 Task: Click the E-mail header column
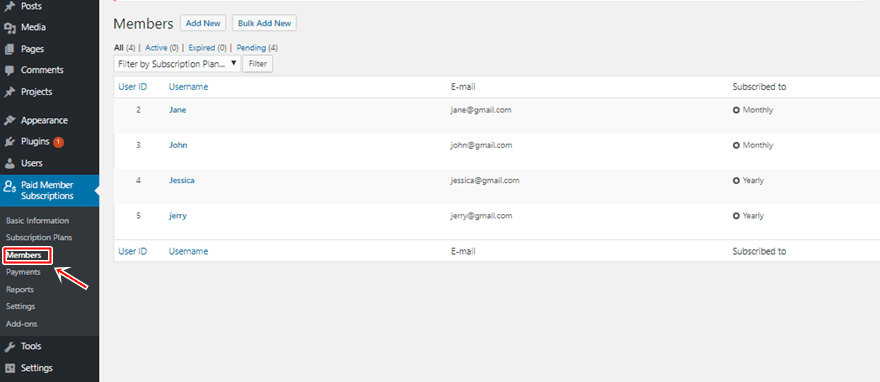tap(463, 87)
